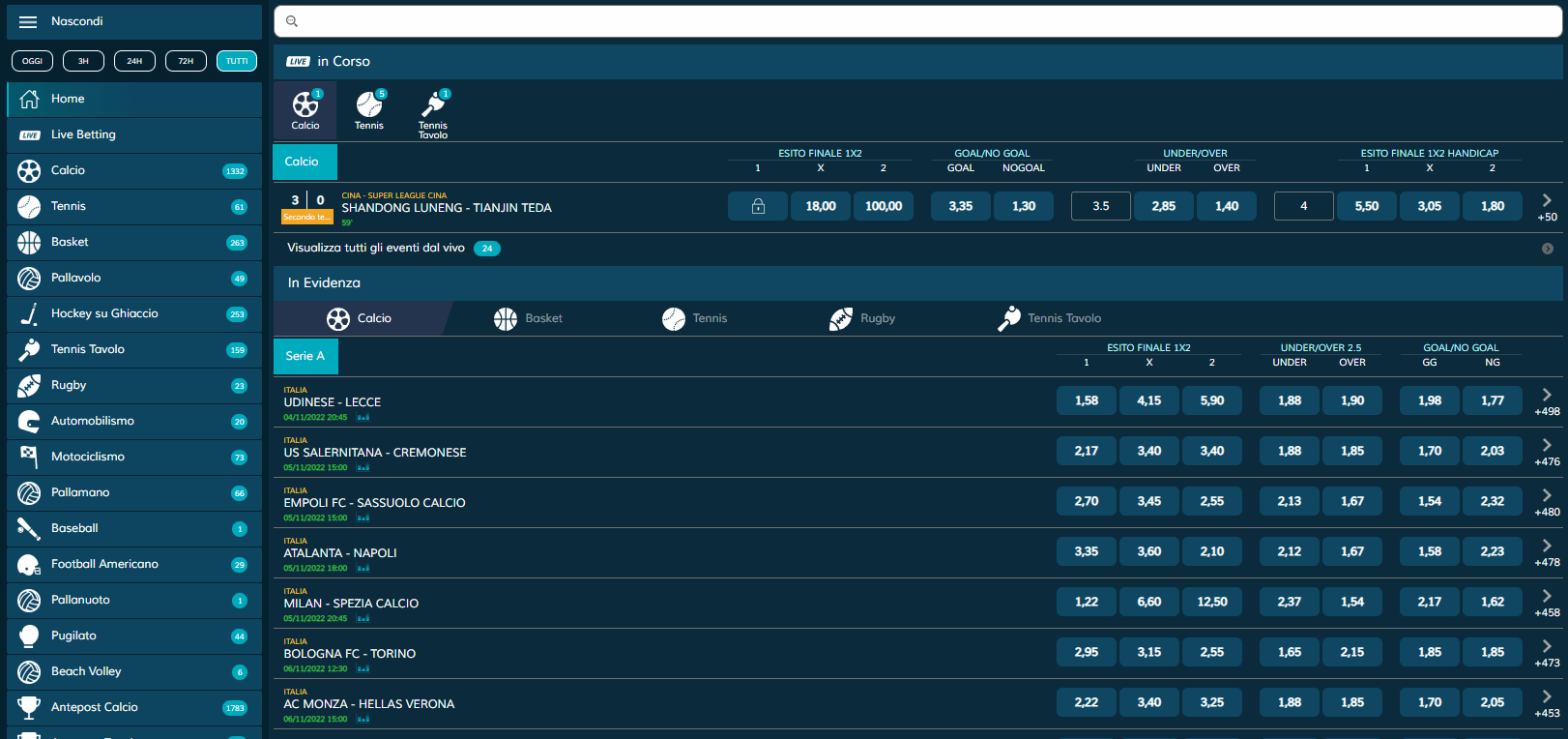
Task: Open Shandong Luneng - Tianjin Teda match
Action: [447, 208]
